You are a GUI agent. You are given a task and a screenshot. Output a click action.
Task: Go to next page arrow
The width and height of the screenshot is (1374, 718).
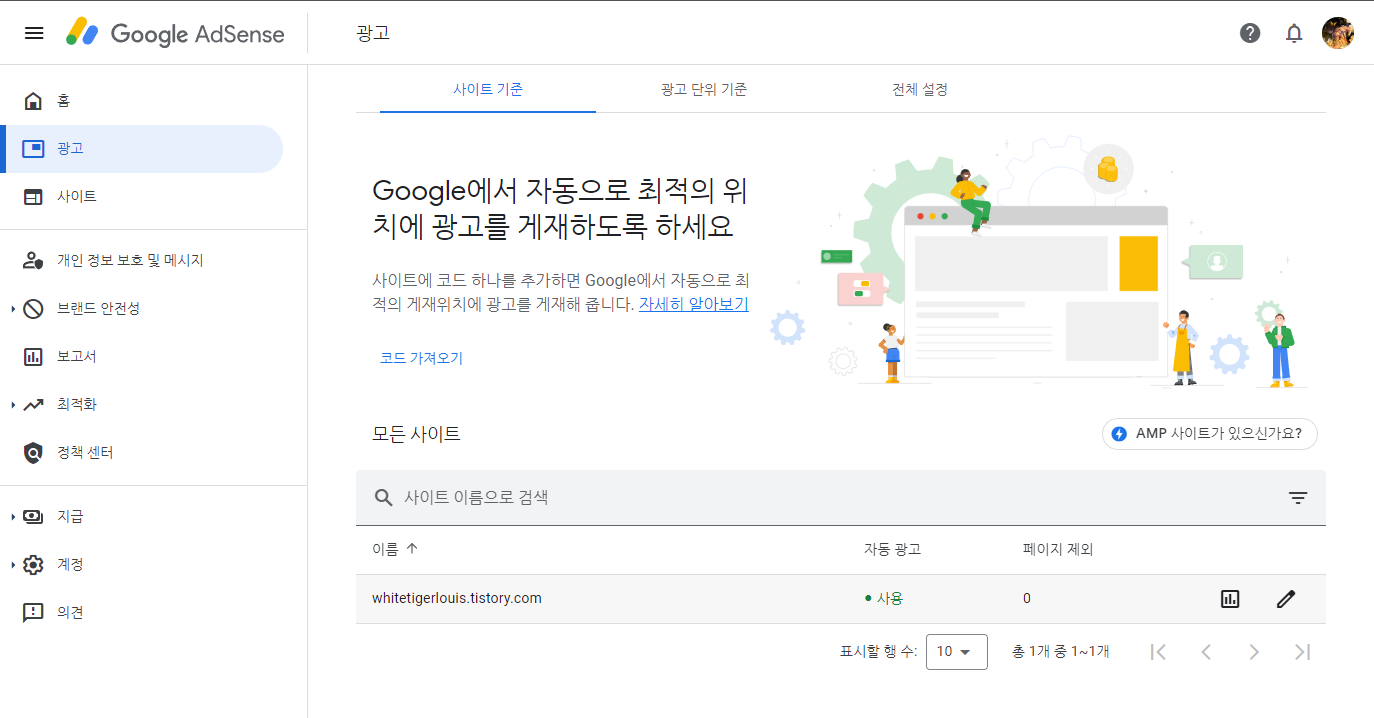pyautogui.click(x=1254, y=652)
